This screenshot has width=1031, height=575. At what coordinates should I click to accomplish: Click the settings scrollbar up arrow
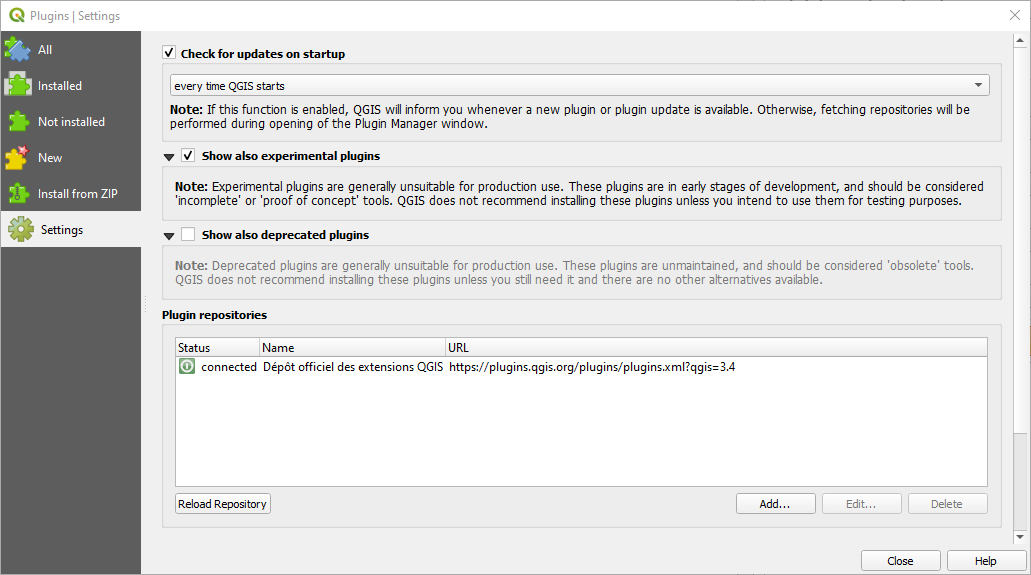pyautogui.click(x=1020, y=41)
